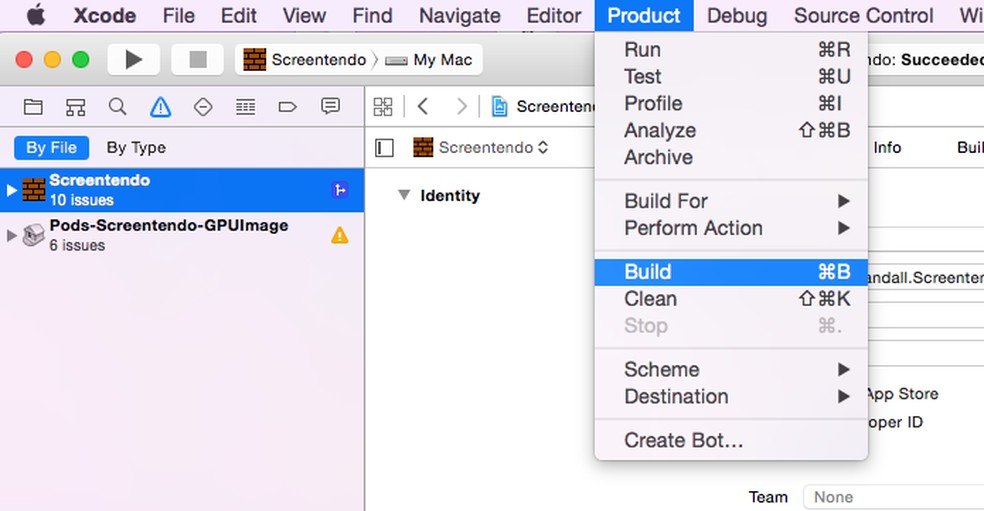Select the By File issue filter
Viewport: 984px width, 511px height.
pos(51,147)
